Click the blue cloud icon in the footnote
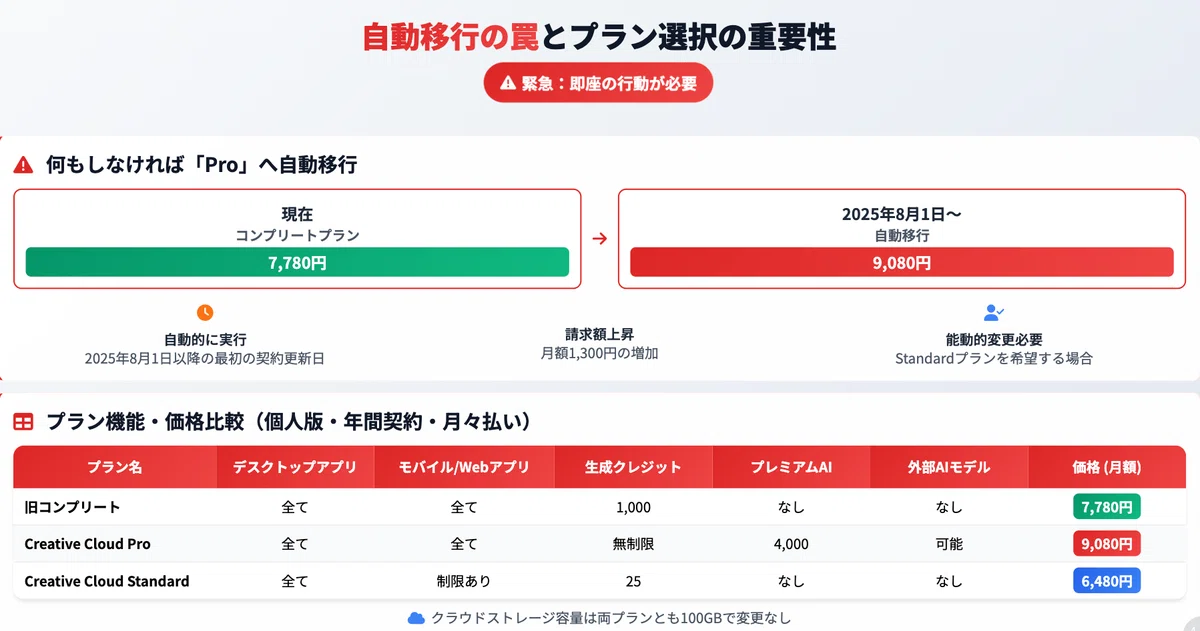 coord(417,618)
